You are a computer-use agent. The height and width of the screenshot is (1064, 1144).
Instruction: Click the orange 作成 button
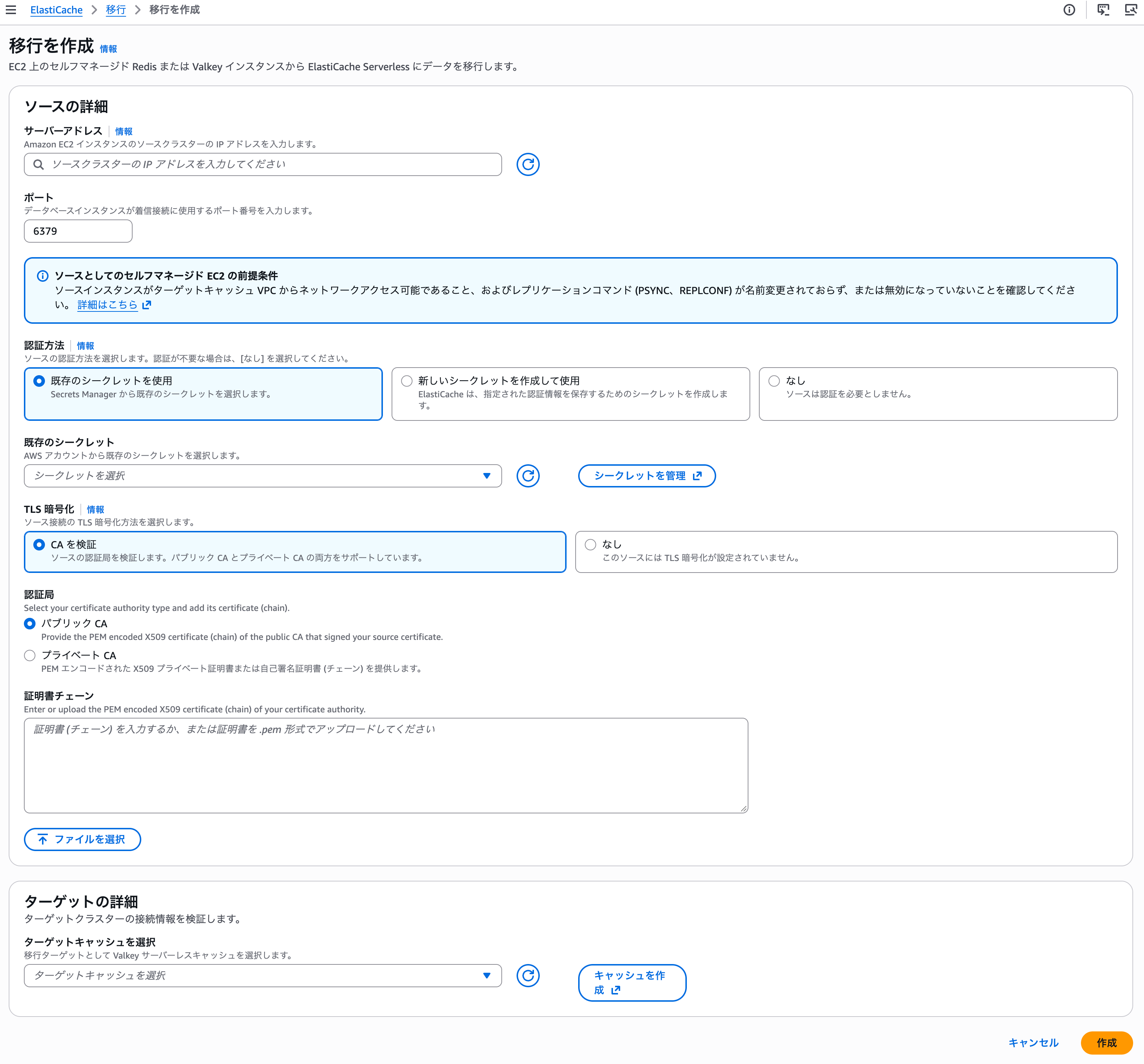pyautogui.click(x=1106, y=1042)
